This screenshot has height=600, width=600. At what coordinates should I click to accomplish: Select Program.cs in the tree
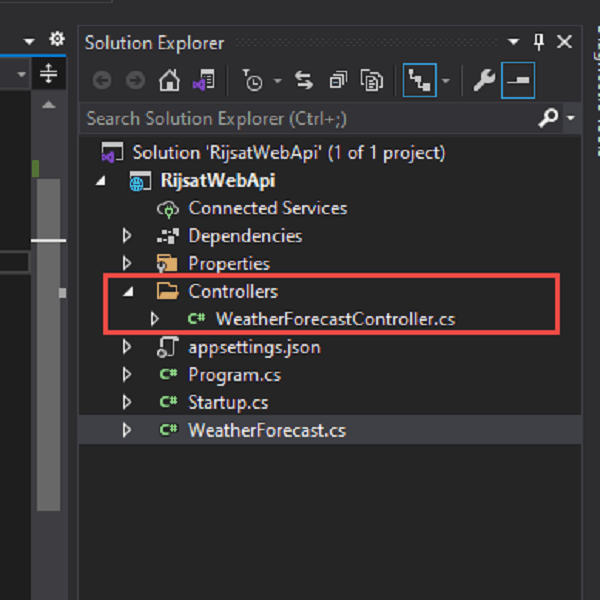tap(234, 375)
